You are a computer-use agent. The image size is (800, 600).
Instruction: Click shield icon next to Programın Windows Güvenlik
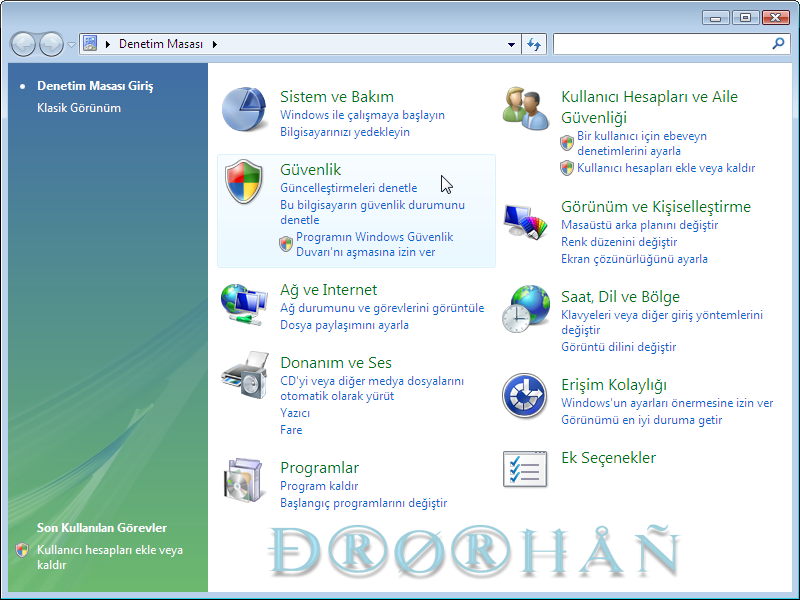click(x=286, y=244)
